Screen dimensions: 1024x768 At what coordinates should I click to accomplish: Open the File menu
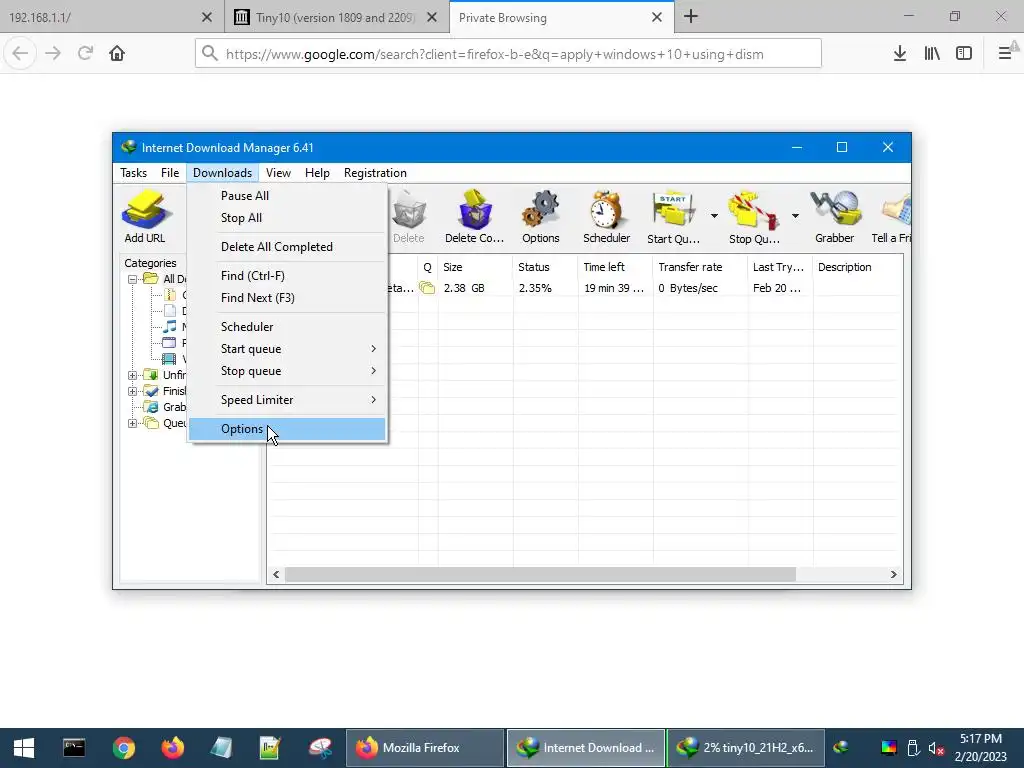pyautogui.click(x=170, y=173)
